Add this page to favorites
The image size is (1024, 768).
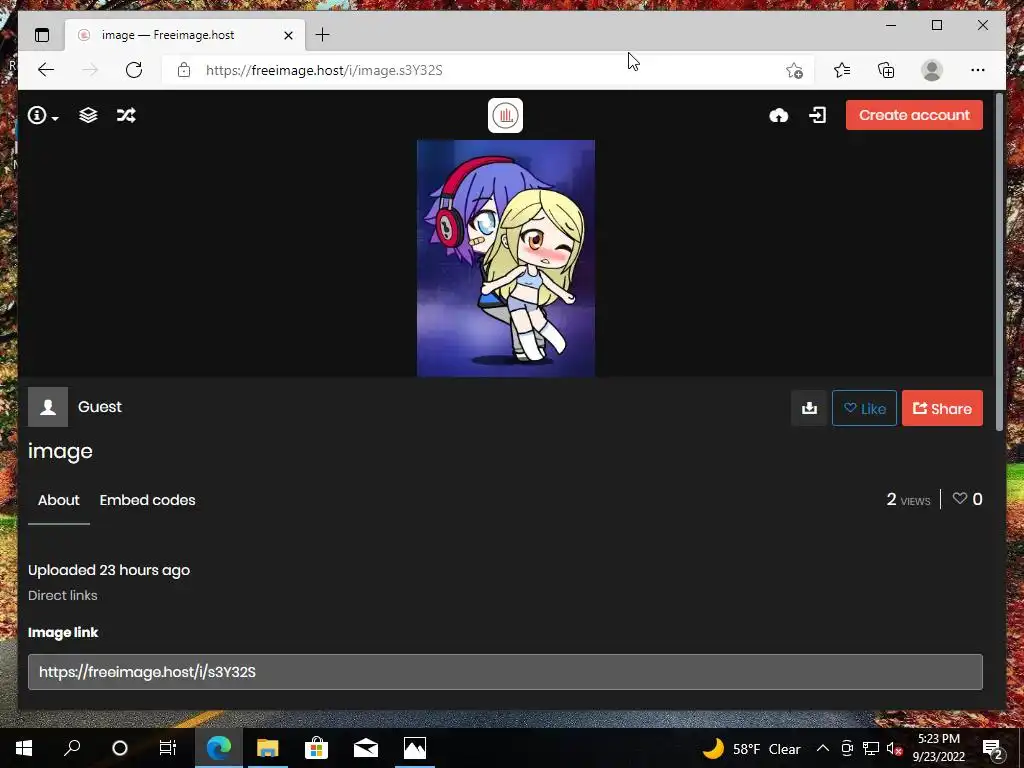click(794, 70)
